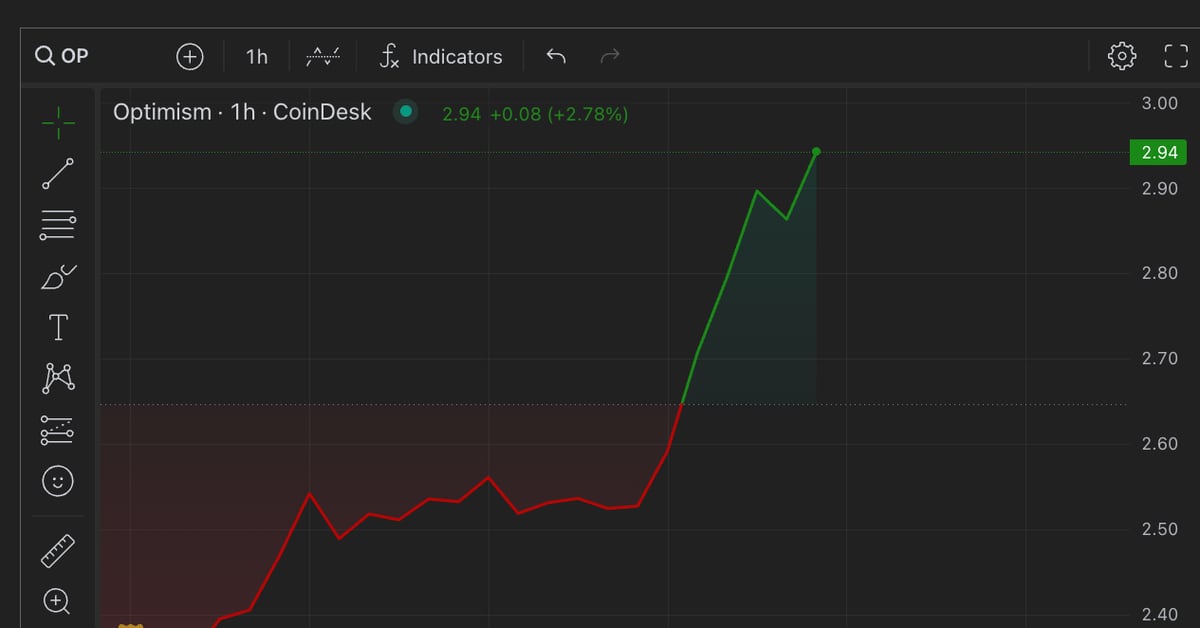Image resolution: width=1200 pixels, height=628 pixels.
Task: Select the brush drawing tool
Action: click(58, 277)
